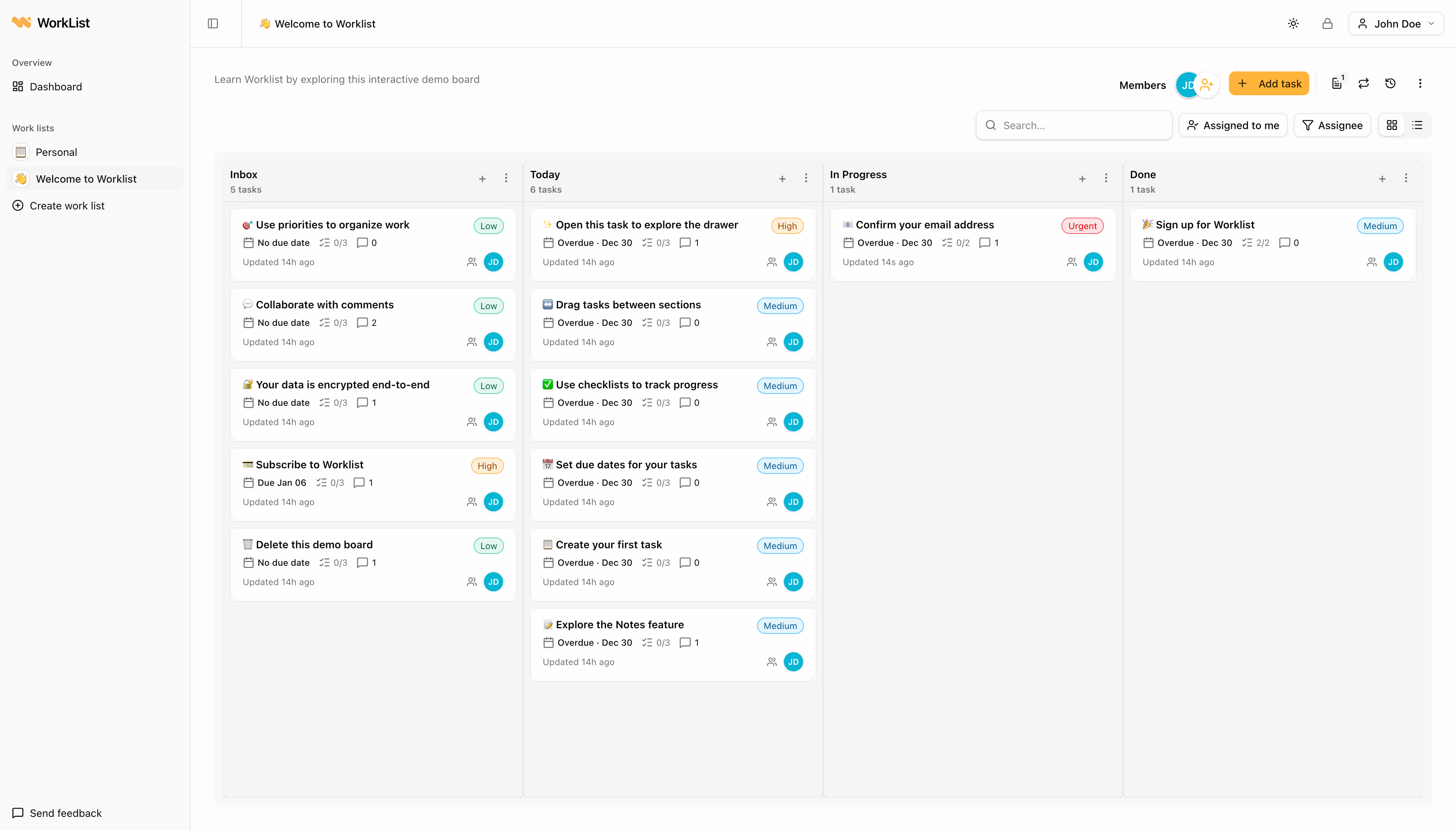Viewport: 1456px width, 831px height.
Task: Open the recurring tasks sync icon
Action: [x=1363, y=83]
